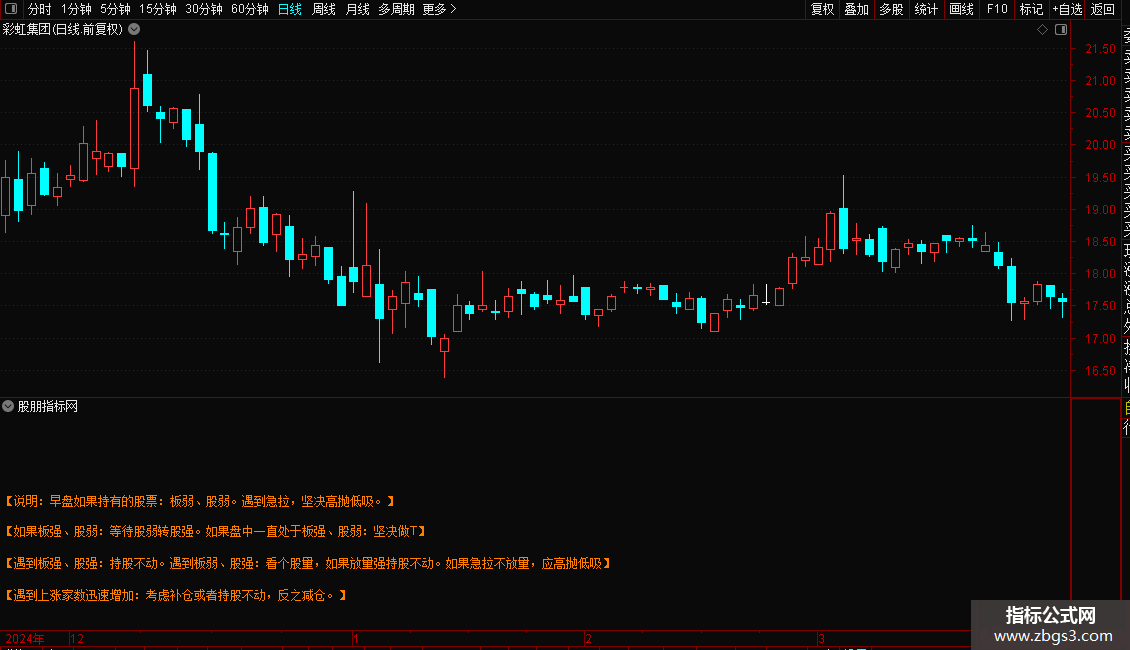Viewport: 1130px width, 650px height.
Task: Open the 复权 adjustment option
Action: tap(822, 9)
